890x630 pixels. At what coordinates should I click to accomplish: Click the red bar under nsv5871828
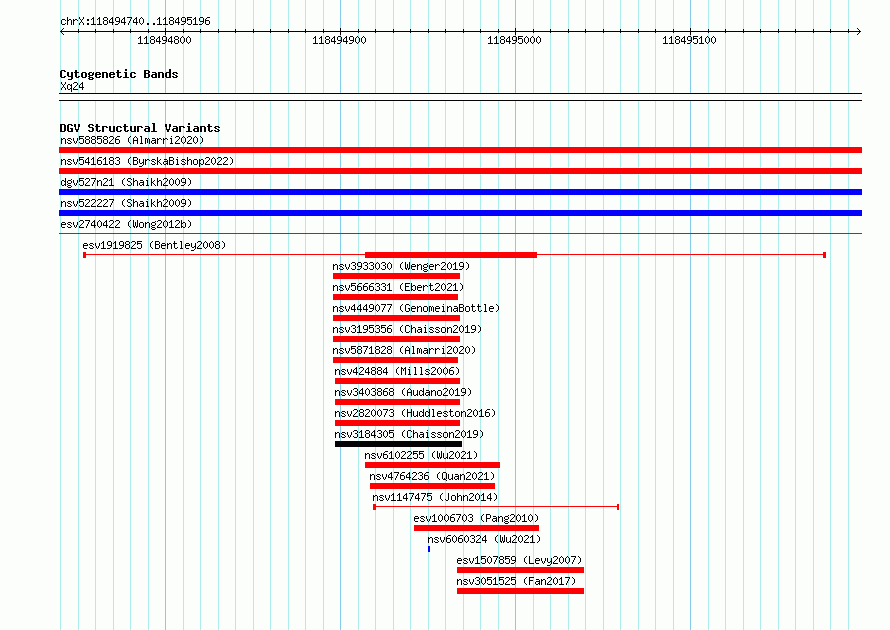[x=395, y=360]
